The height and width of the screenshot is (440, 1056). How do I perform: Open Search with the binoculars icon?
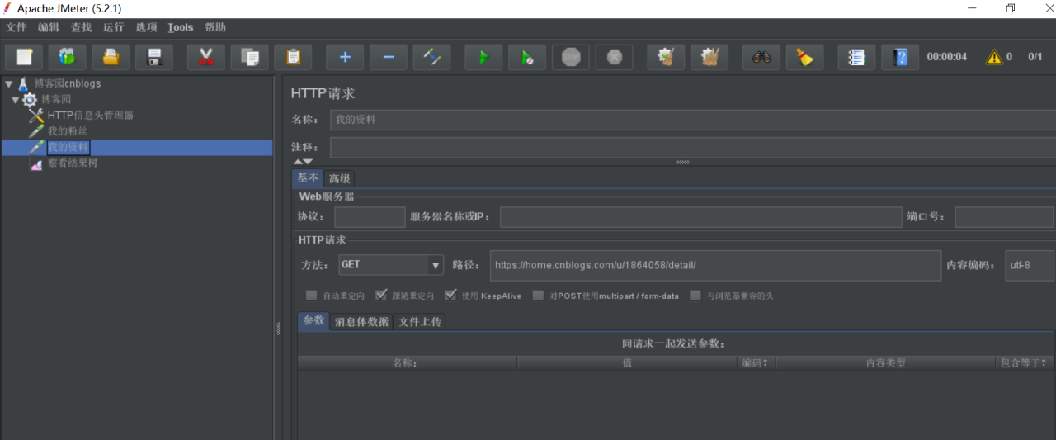[762, 57]
